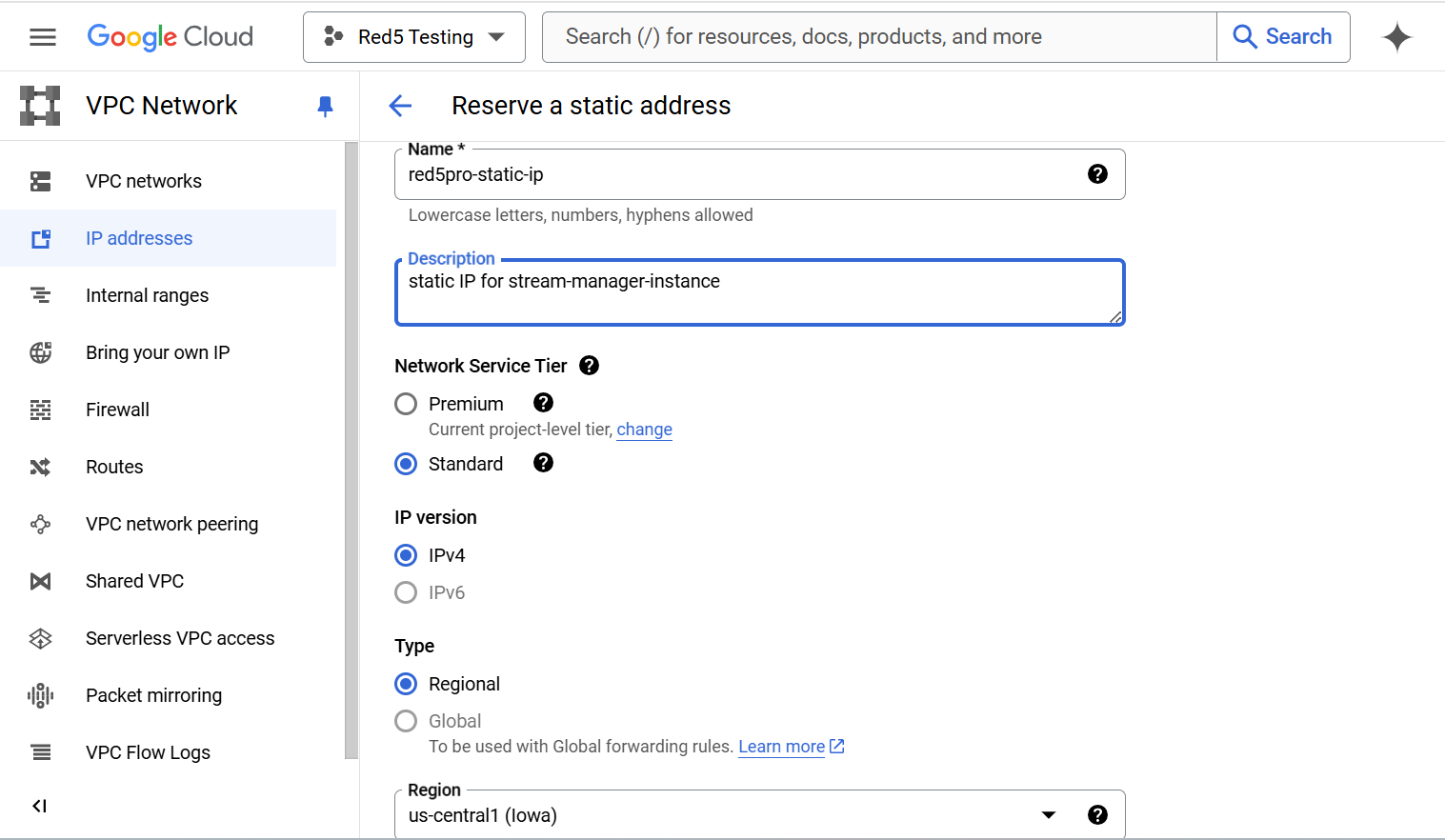
Task: Go back using the left arrow
Action: coord(400,106)
